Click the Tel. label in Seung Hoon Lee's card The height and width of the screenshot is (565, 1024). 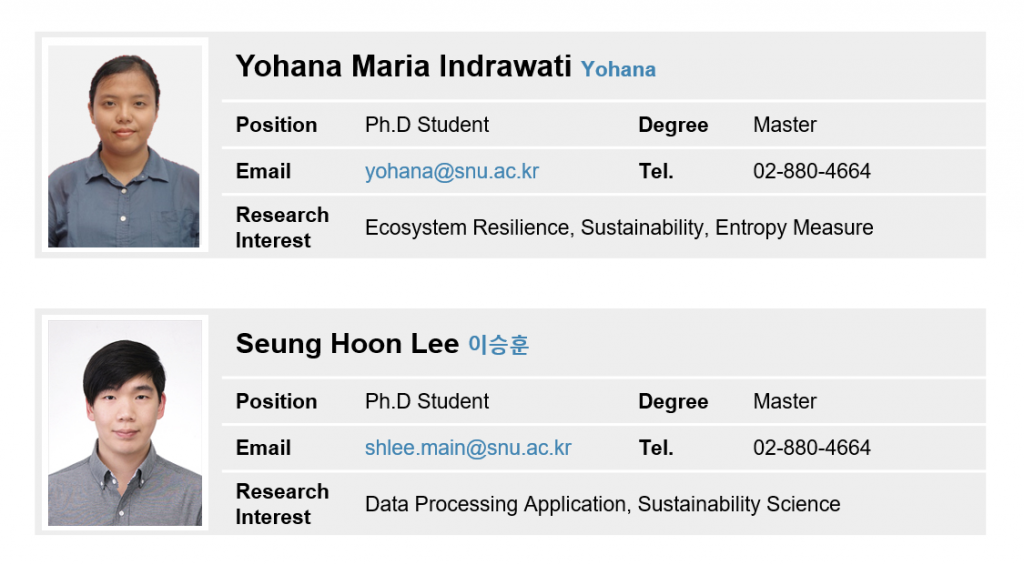coord(656,448)
